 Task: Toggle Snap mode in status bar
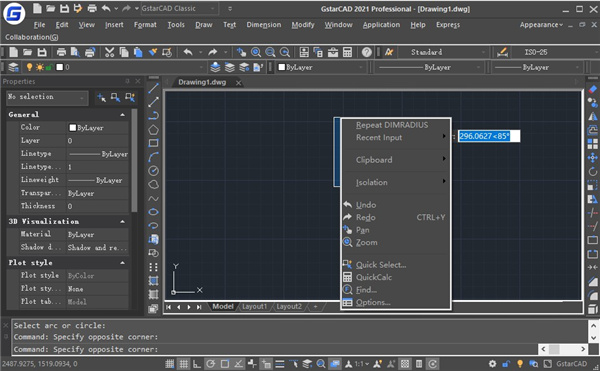pos(170,364)
